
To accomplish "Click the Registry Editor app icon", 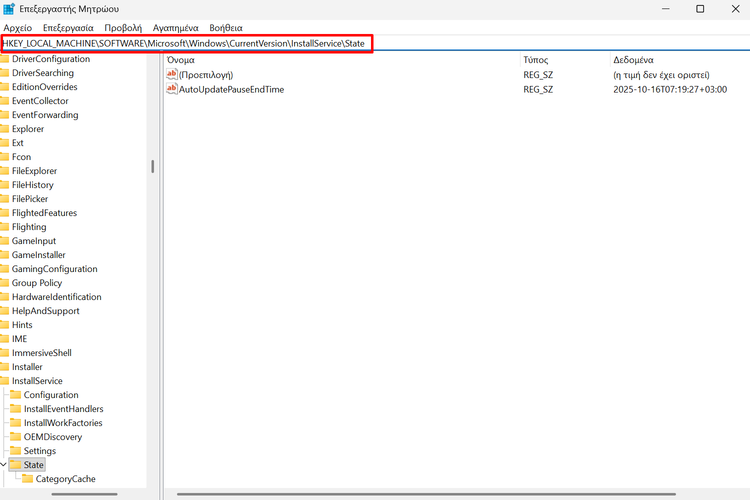I will (9, 9).
